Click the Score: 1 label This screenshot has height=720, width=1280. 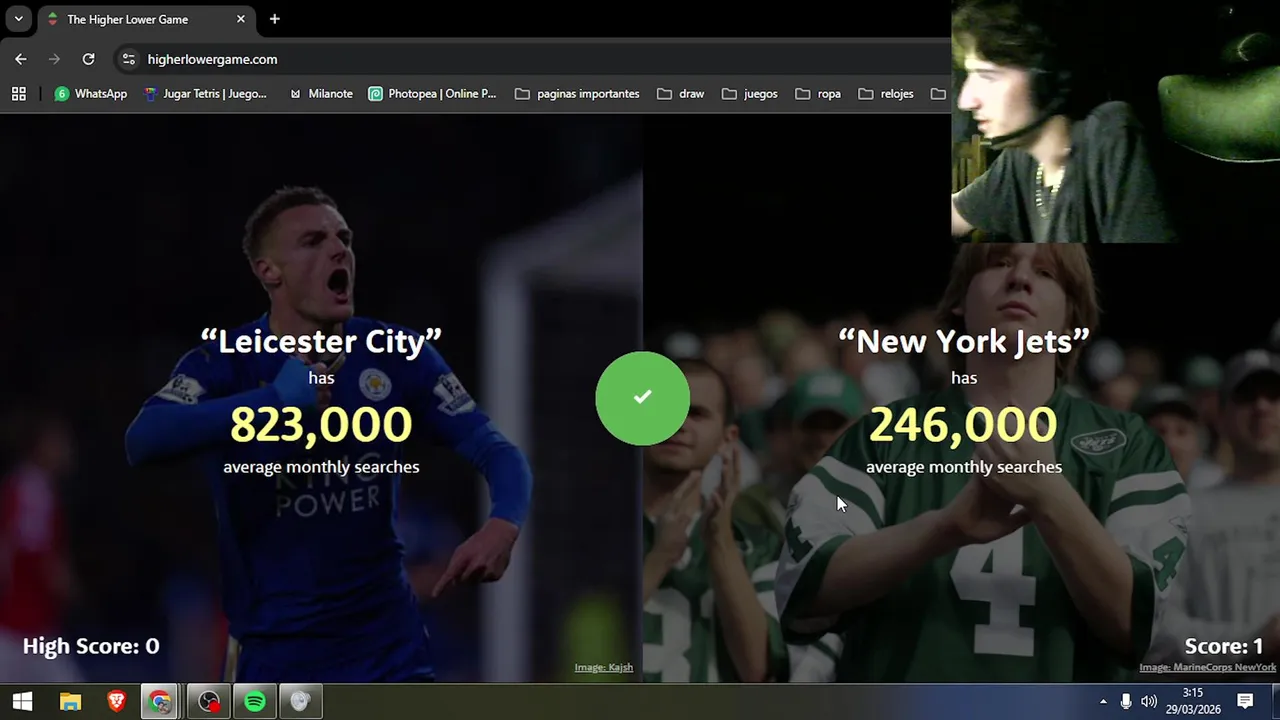coord(1224,646)
